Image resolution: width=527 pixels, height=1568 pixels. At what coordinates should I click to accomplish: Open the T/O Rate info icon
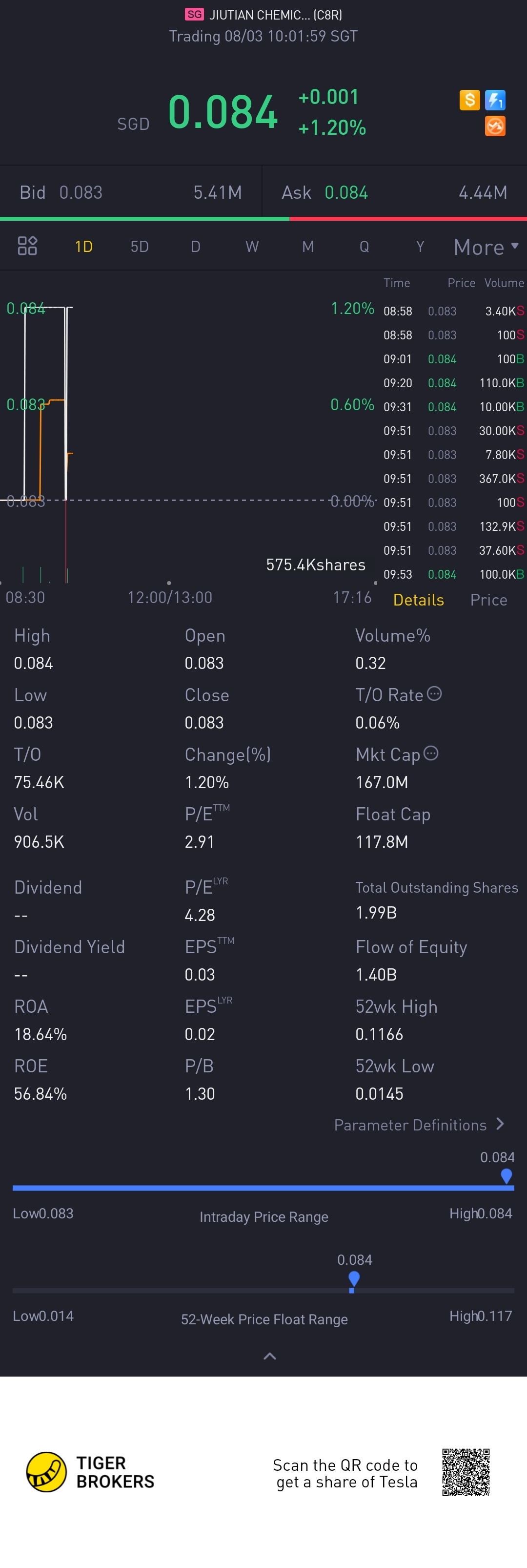coord(434,693)
